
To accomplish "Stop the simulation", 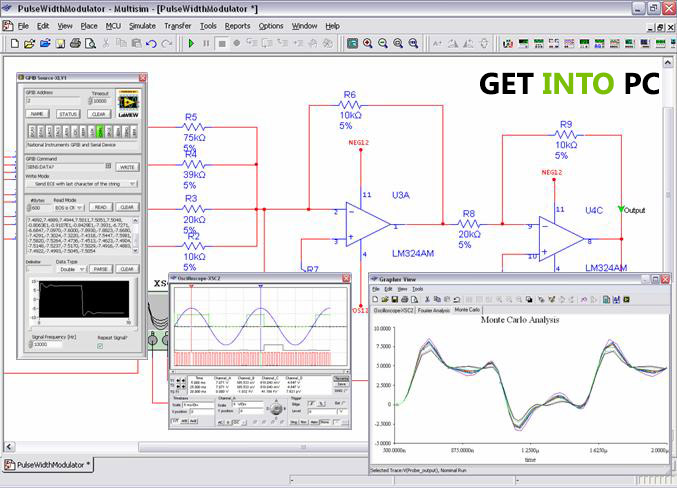I will [x=221, y=43].
